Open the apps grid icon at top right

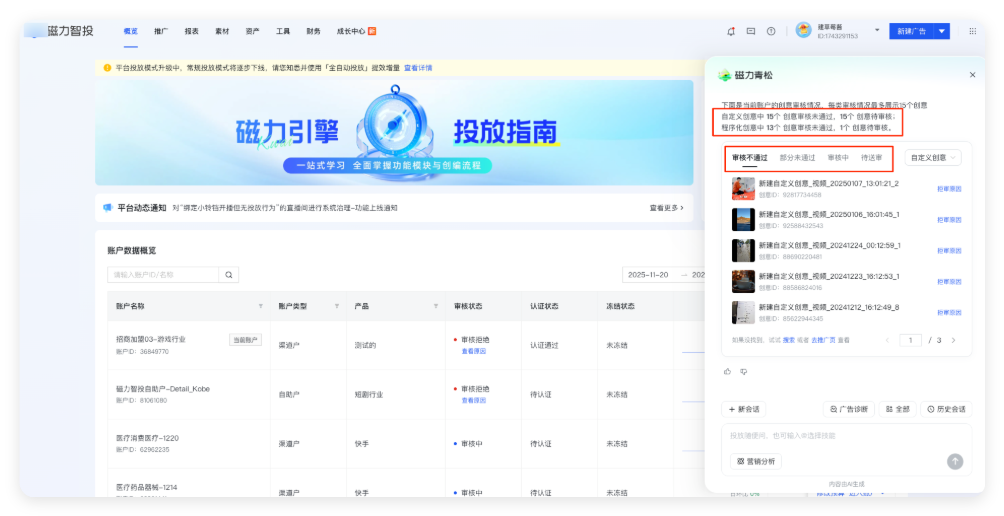pyautogui.click(x=973, y=31)
